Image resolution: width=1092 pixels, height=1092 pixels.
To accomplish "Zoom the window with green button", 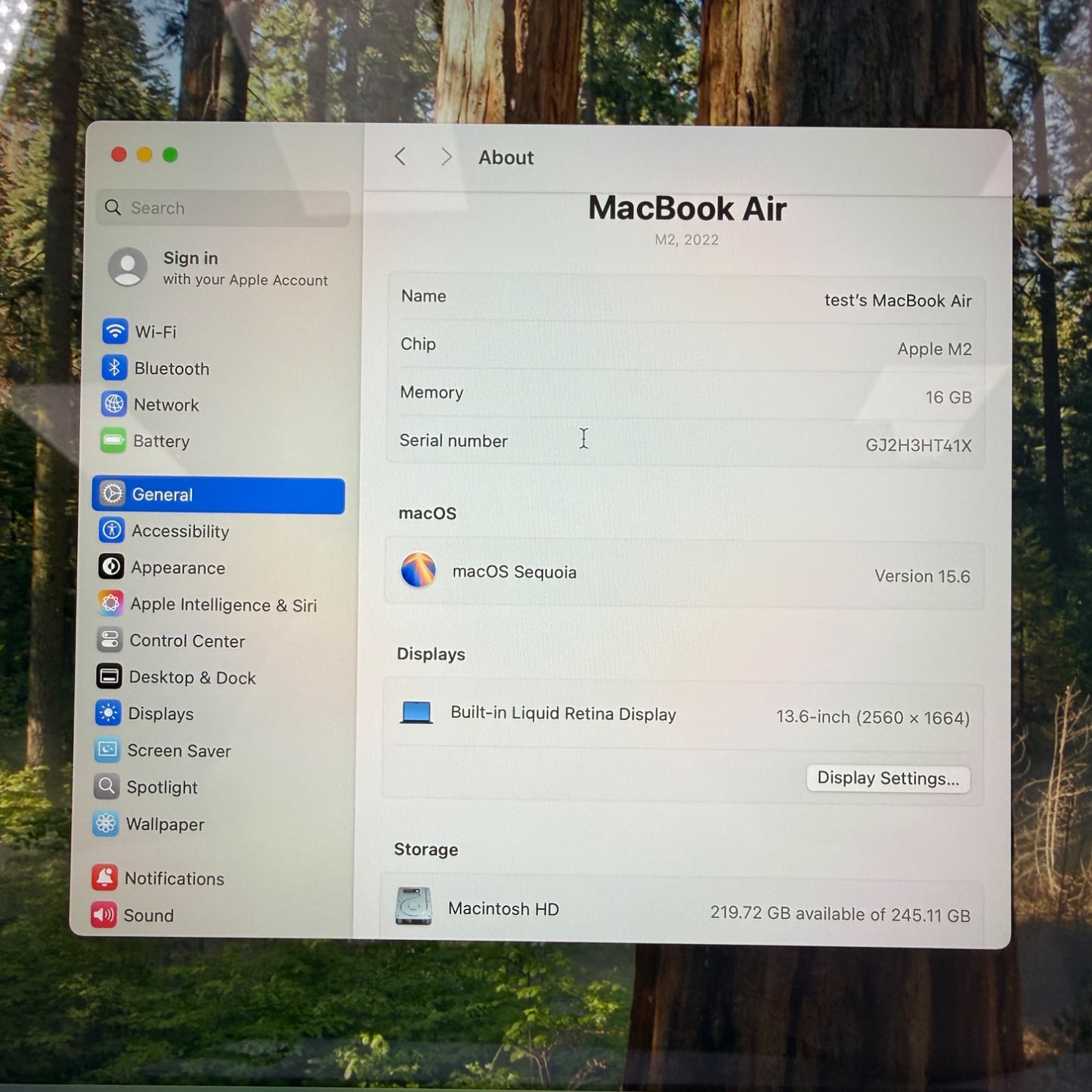I will point(170,155).
